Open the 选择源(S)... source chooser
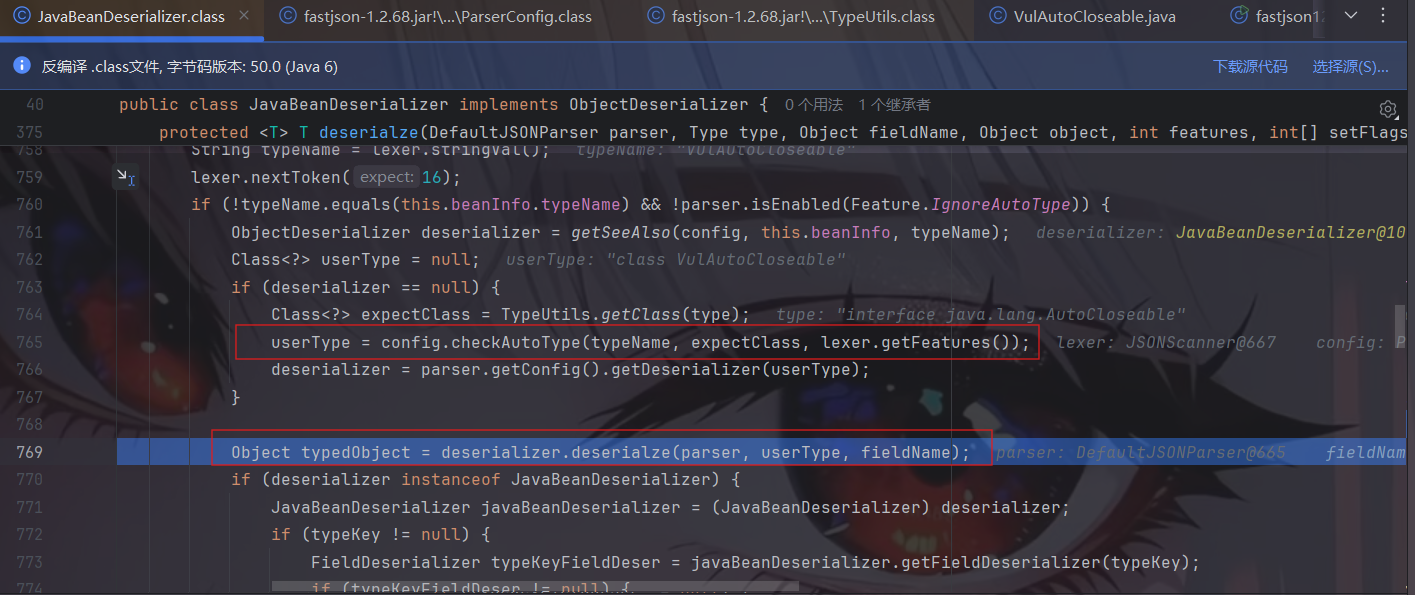 [x=1350, y=66]
